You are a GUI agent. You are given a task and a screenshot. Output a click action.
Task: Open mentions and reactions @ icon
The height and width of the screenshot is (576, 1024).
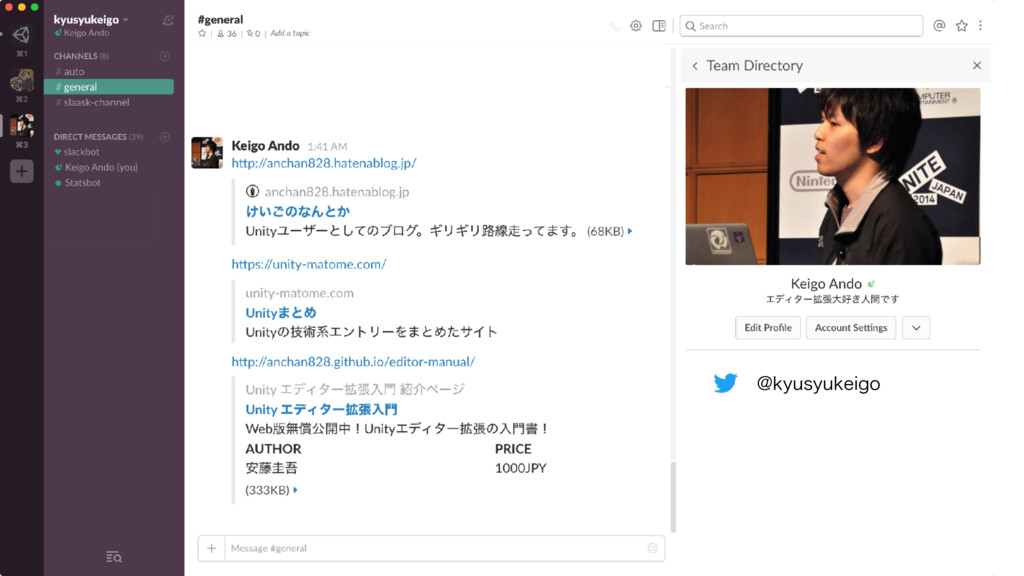[939, 25]
